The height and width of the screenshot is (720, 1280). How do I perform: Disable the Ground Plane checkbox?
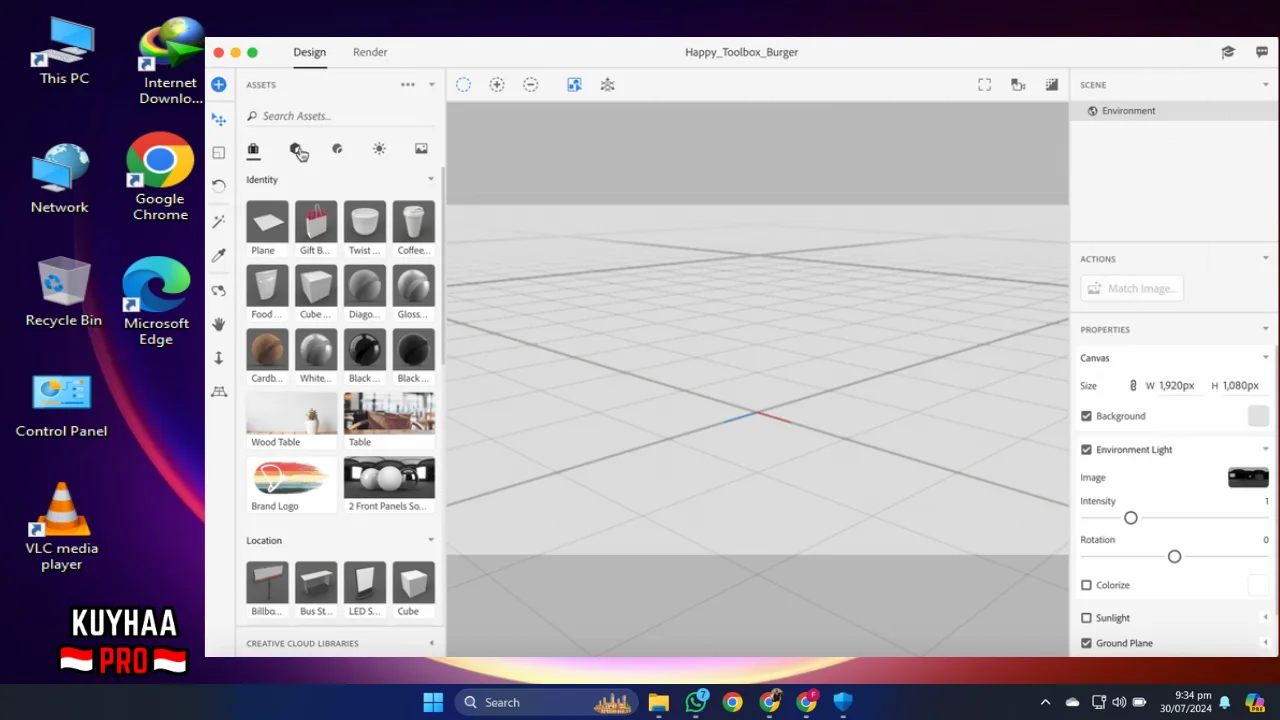pos(1086,643)
